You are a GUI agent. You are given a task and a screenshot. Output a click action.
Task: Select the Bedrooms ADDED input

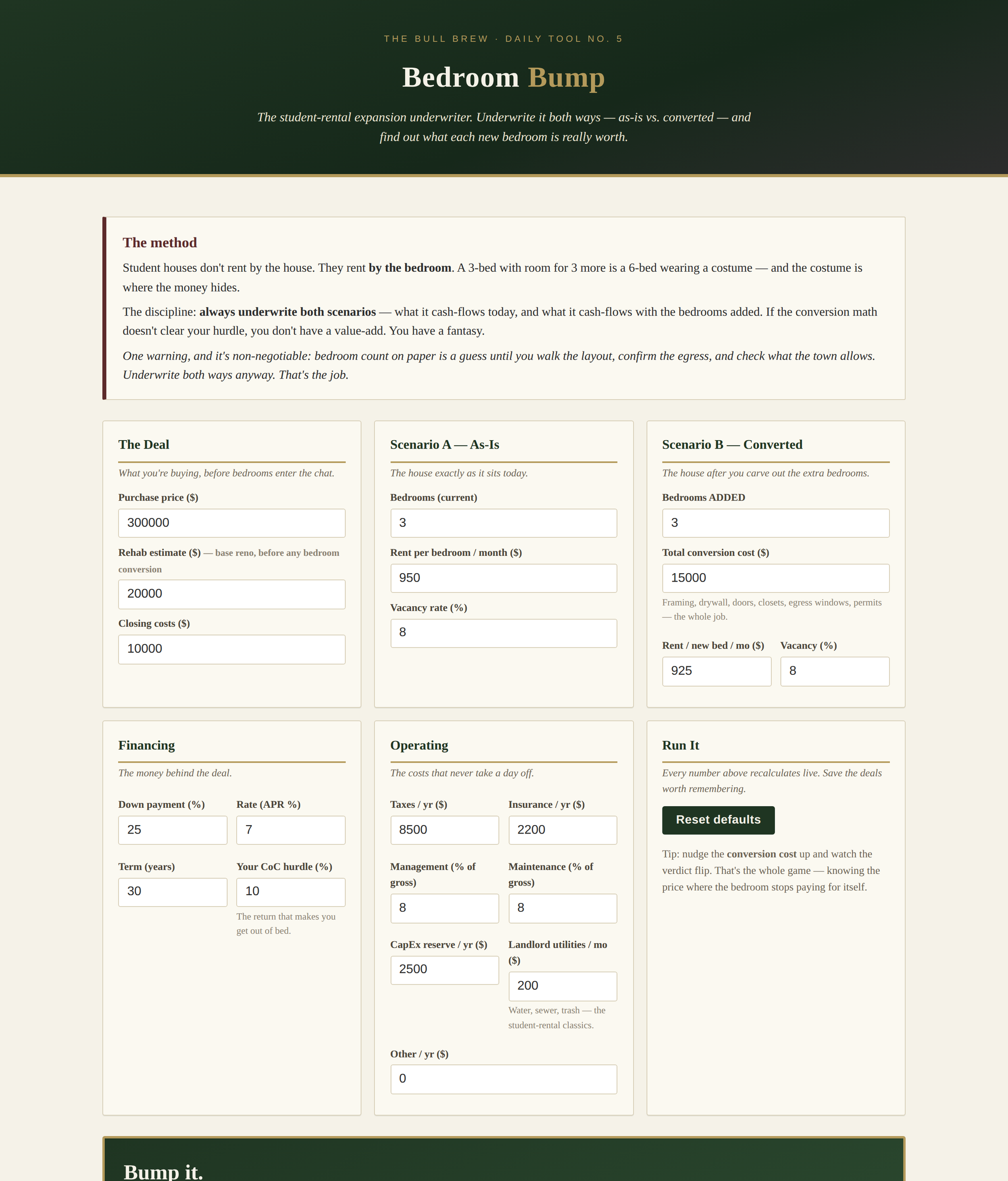(x=775, y=523)
